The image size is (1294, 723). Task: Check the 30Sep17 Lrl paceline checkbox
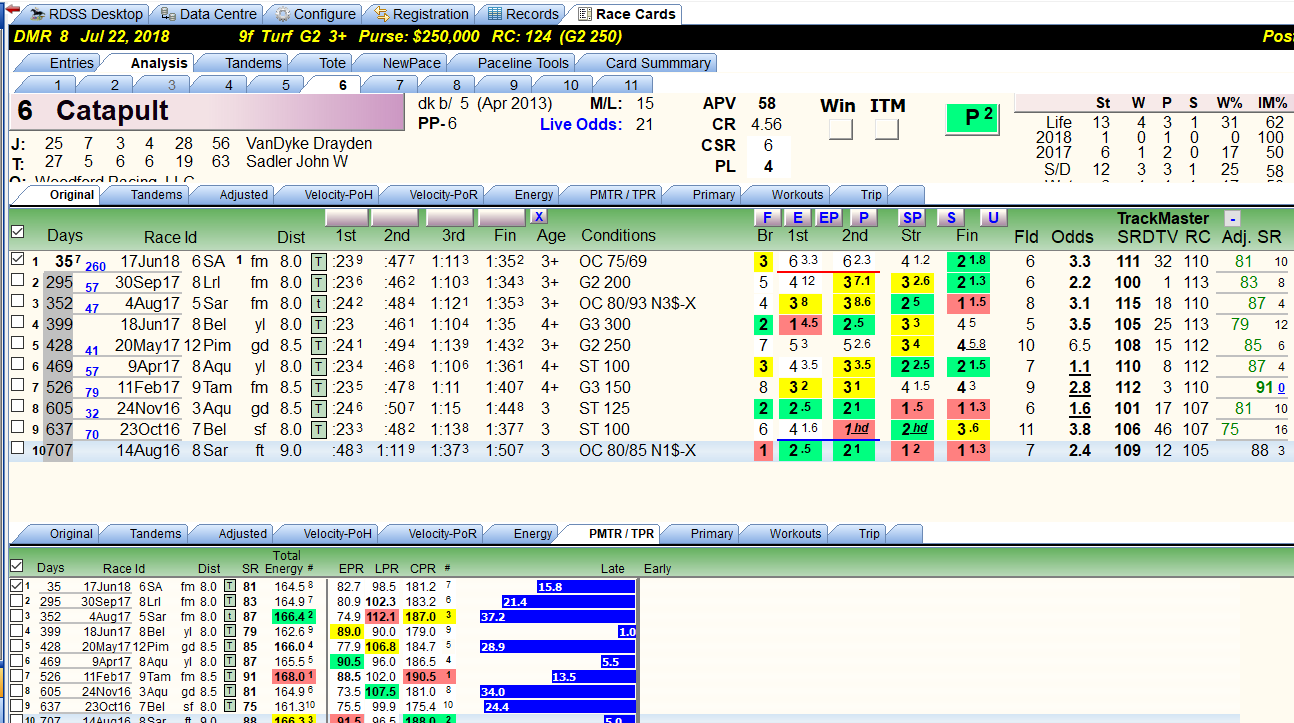pos(17,282)
